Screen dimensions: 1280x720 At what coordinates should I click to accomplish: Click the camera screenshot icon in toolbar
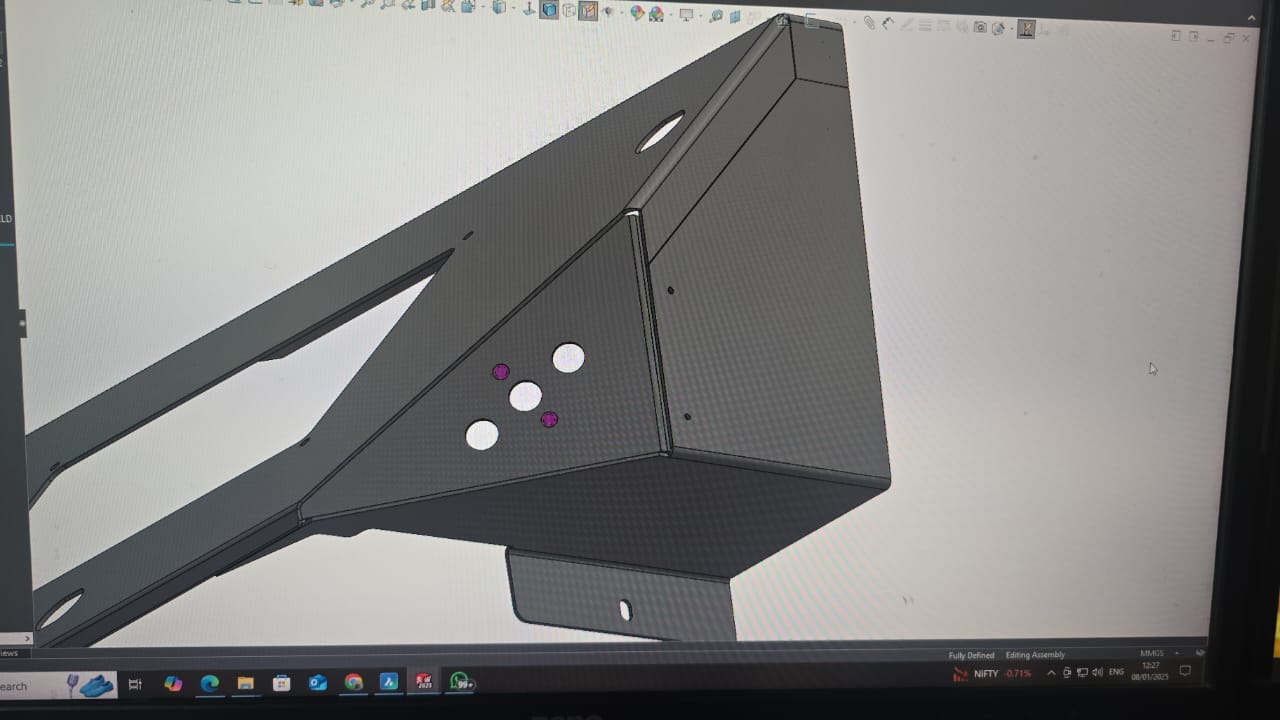980,27
